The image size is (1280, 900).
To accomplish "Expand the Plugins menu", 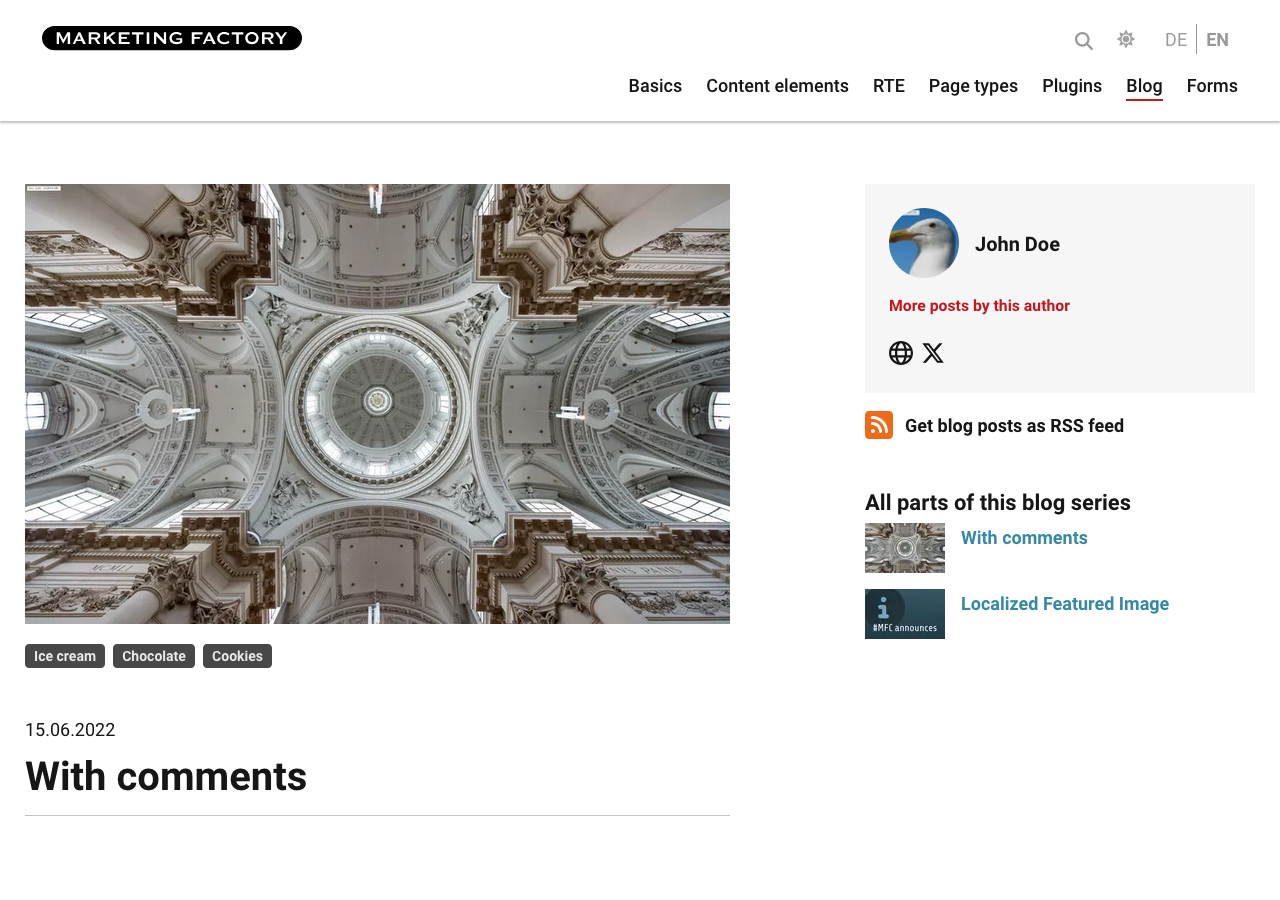I will coord(1072,86).
